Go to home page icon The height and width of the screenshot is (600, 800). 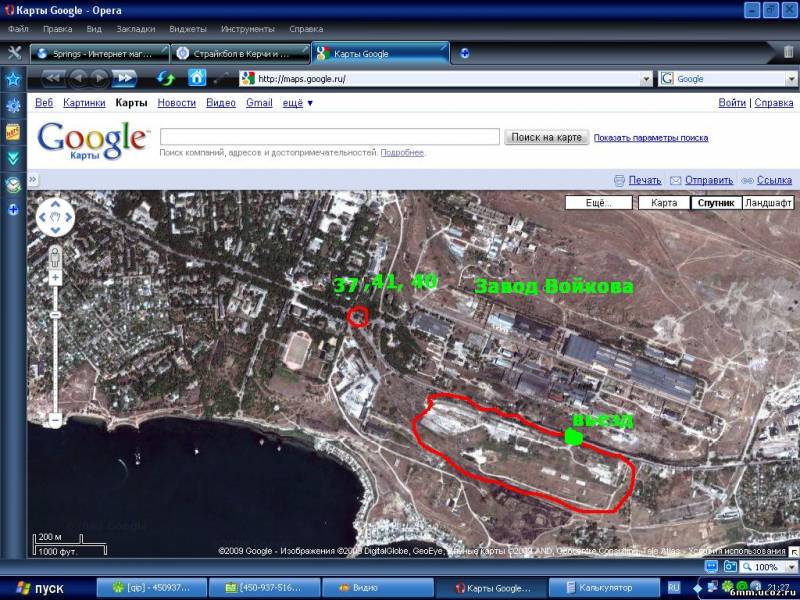197,78
